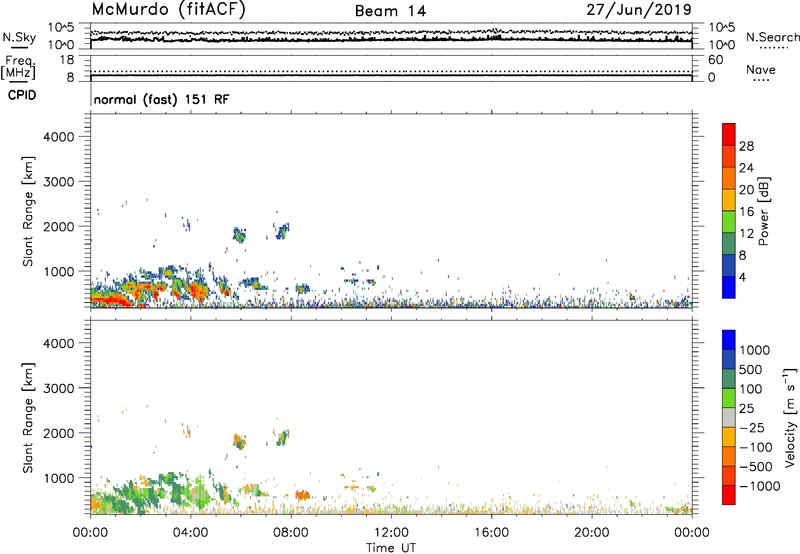Click the 16 tick on power colorbar
The height and width of the screenshot is (554, 800).
click(746, 212)
